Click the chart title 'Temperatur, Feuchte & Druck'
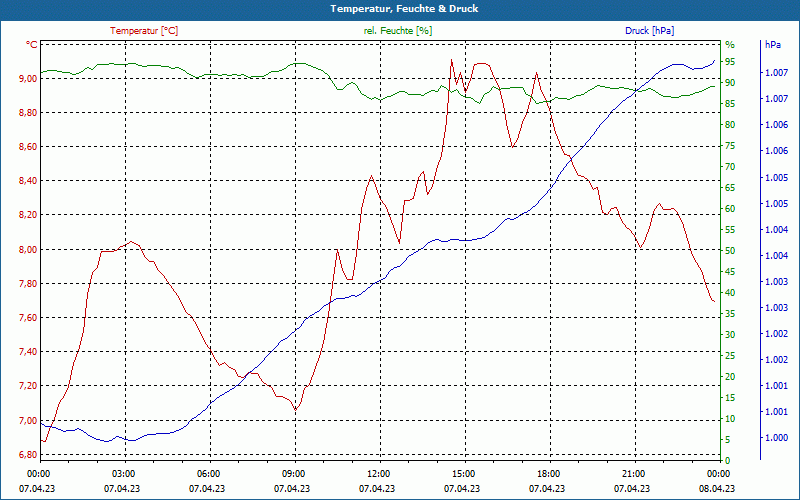800x500 pixels. coord(404,9)
